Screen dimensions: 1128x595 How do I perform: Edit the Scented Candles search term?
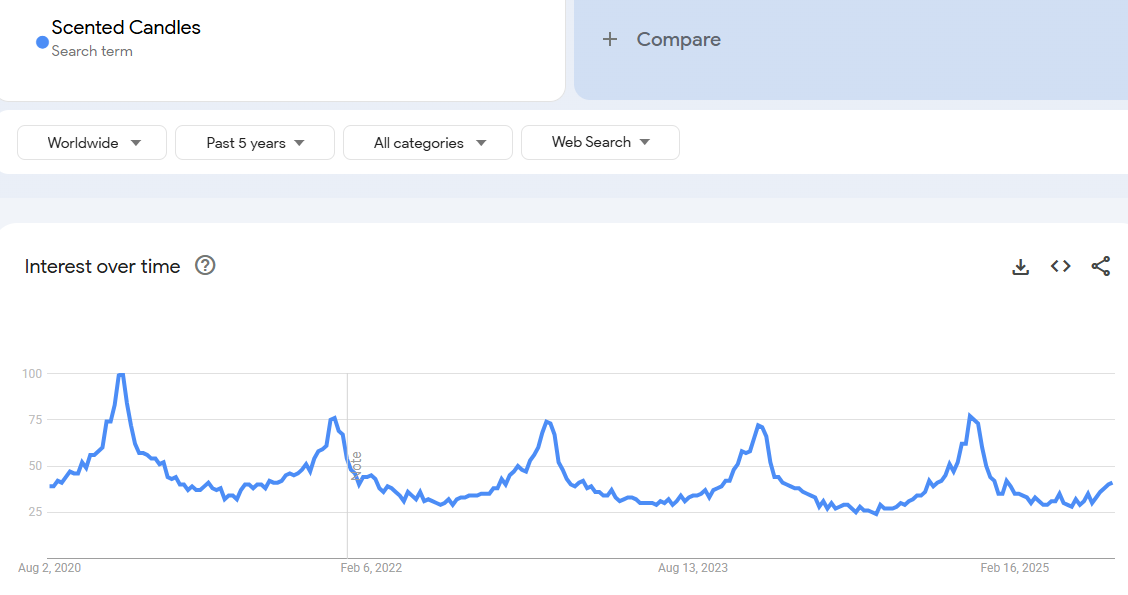coord(126,28)
